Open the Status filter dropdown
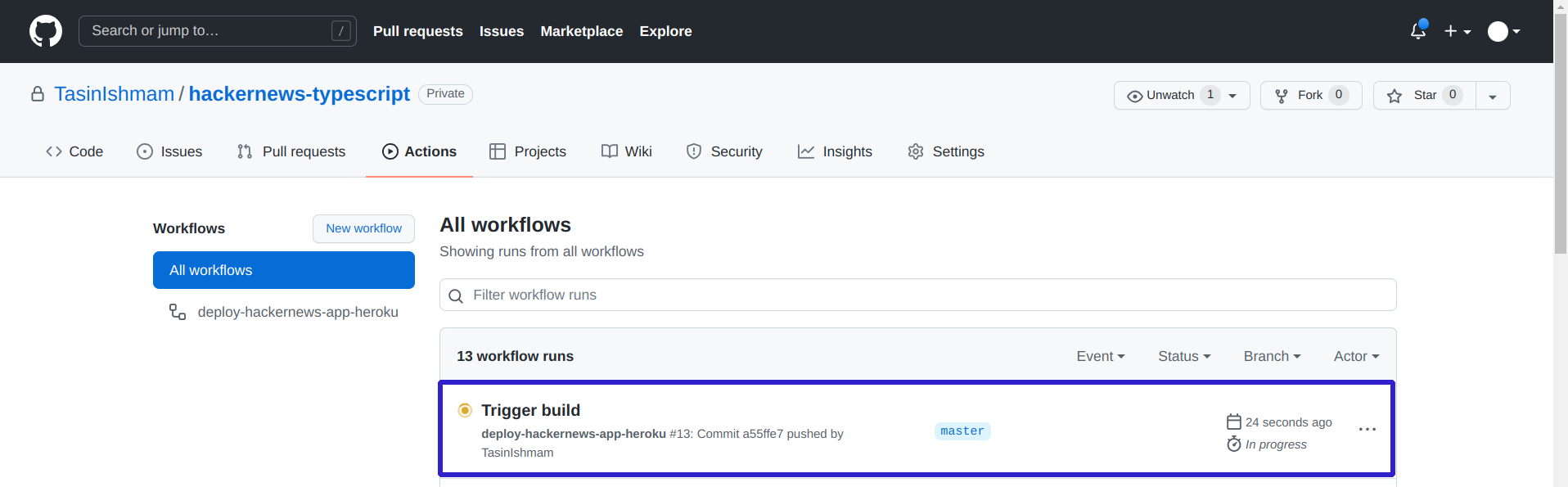Image resolution: width=1568 pixels, height=487 pixels. (x=1184, y=356)
